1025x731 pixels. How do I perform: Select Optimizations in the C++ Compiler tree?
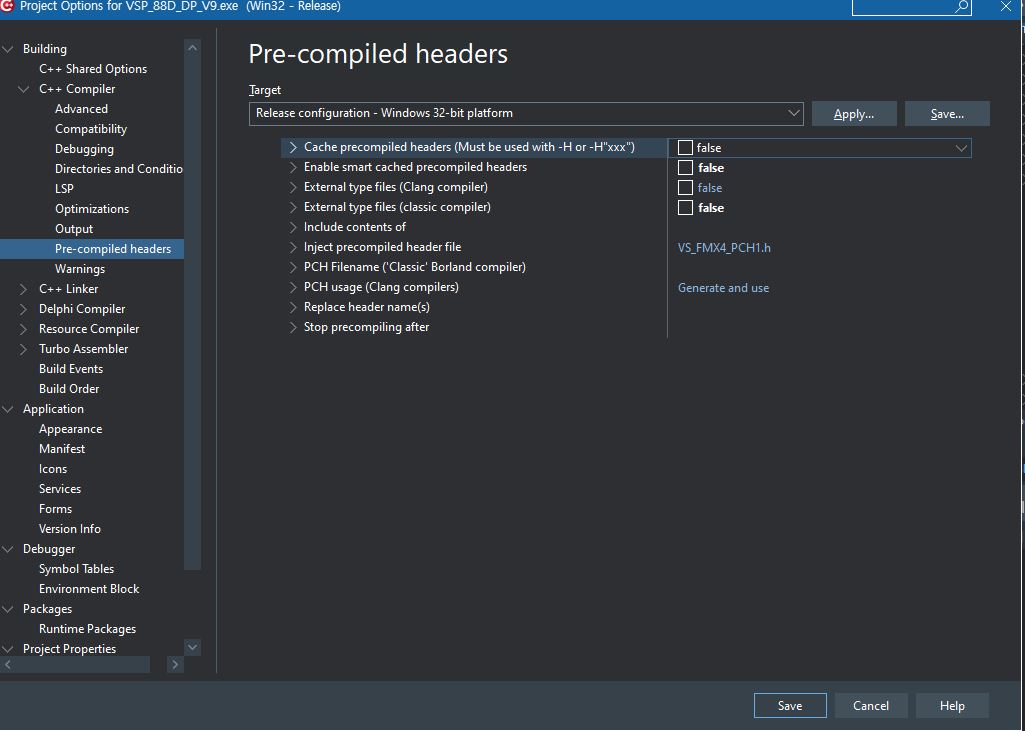(92, 209)
